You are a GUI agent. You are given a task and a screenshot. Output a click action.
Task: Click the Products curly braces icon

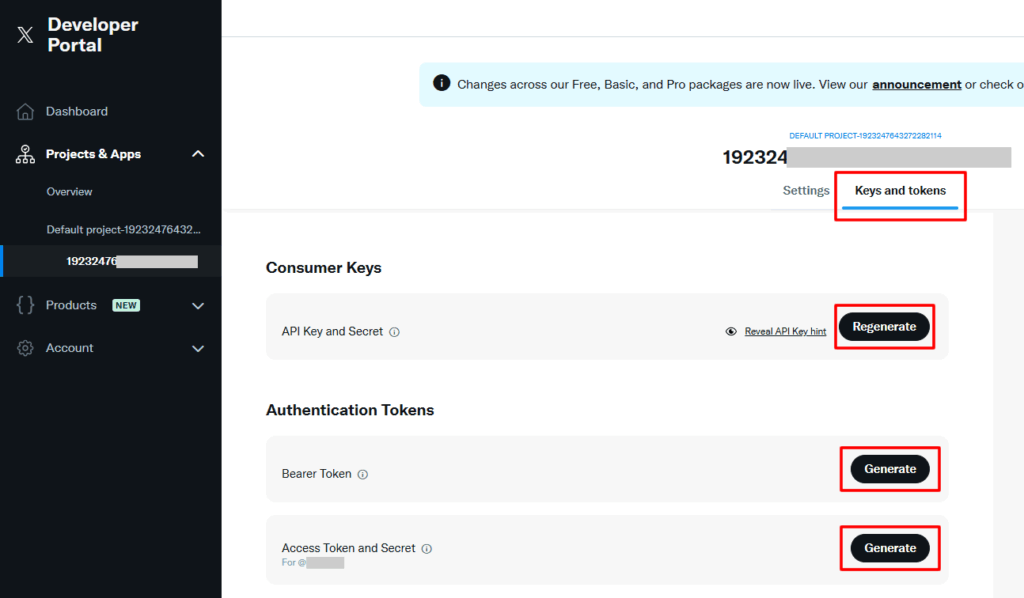point(25,305)
